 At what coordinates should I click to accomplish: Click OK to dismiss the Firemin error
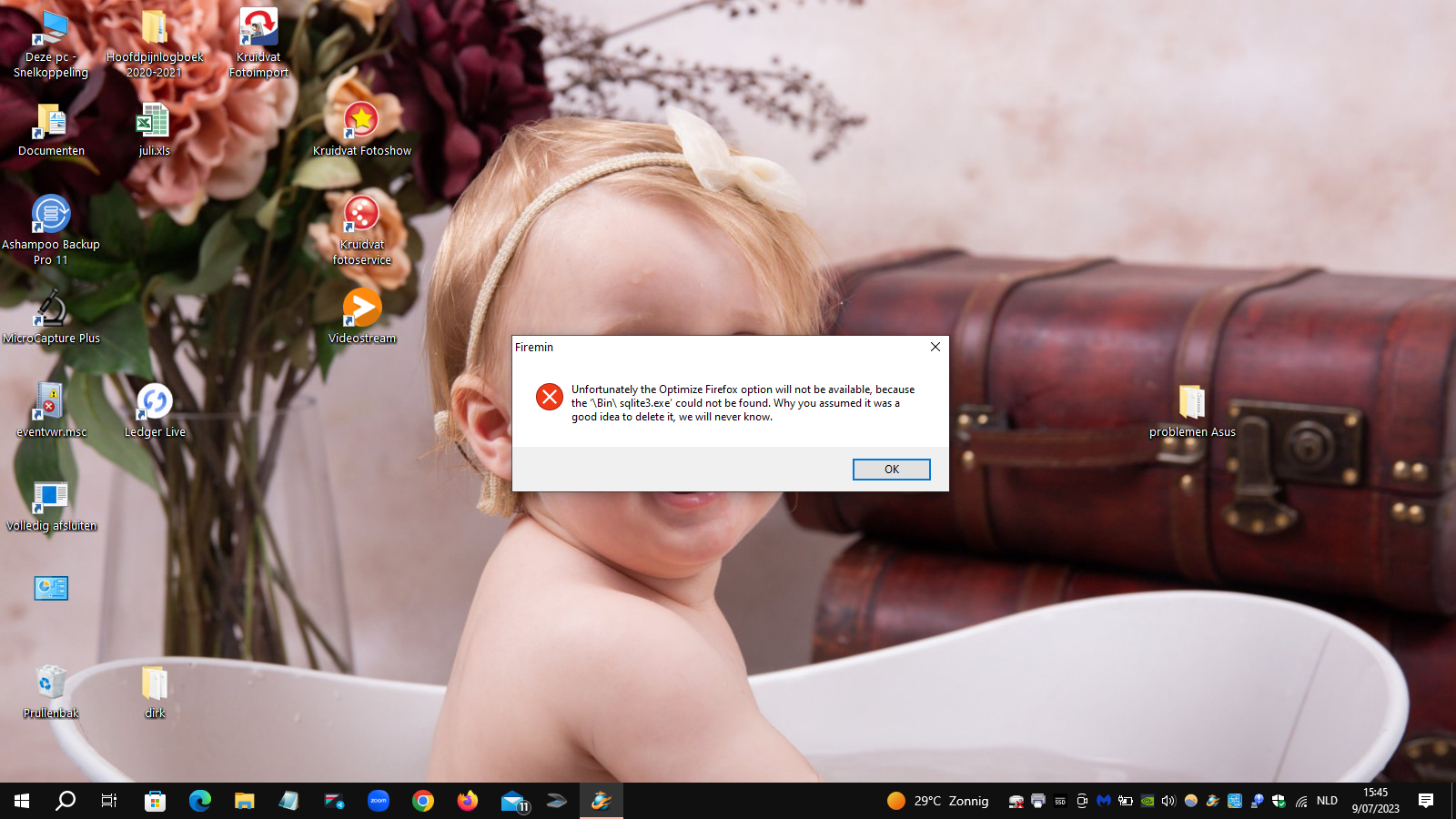[x=891, y=469]
